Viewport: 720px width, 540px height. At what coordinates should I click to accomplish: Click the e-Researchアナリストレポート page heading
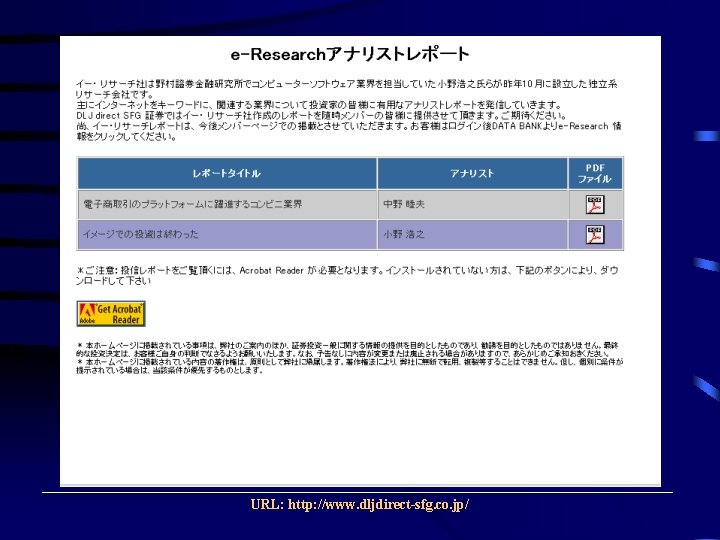(350, 55)
